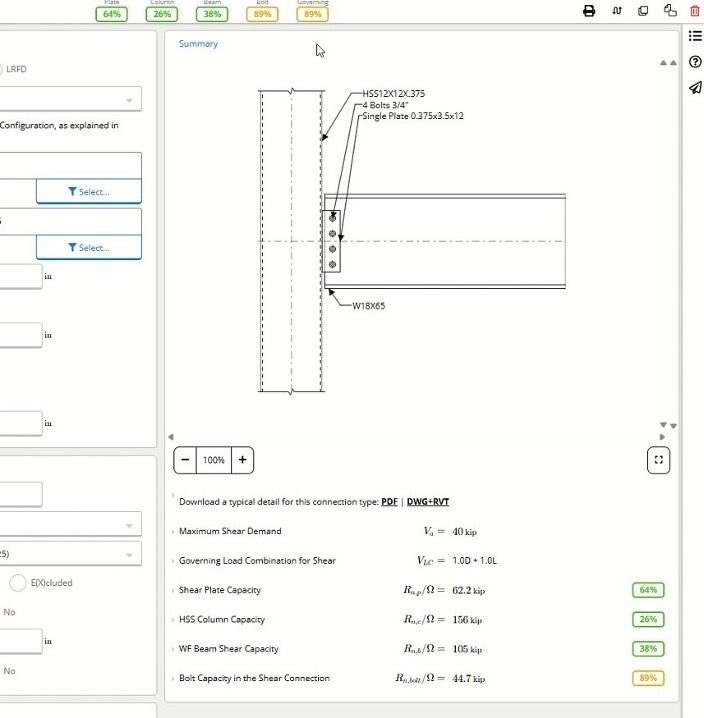Click the top Column 26% utilization badge
This screenshot has height=718, width=704.
click(162, 14)
